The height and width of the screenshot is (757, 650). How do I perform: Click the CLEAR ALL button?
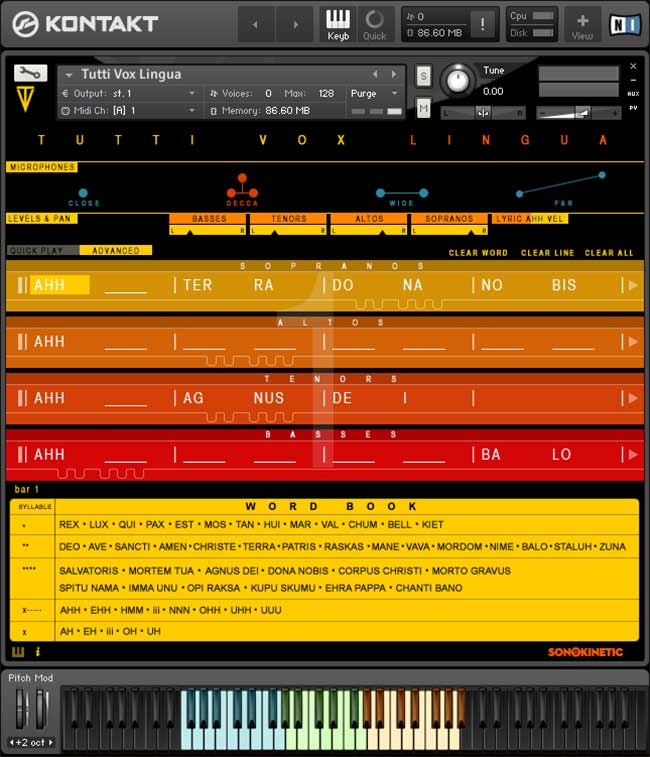coord(608,253)
